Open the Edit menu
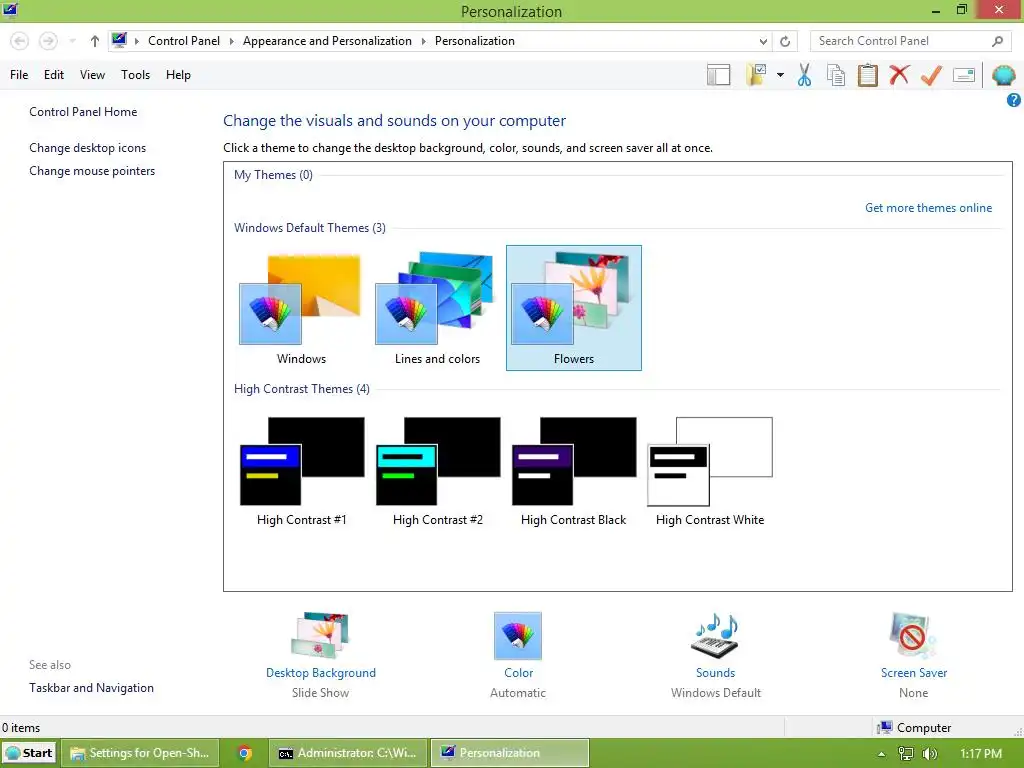The height and width of the screenshot is (768, 1024). pyautogui.click(x=54, y=74)
